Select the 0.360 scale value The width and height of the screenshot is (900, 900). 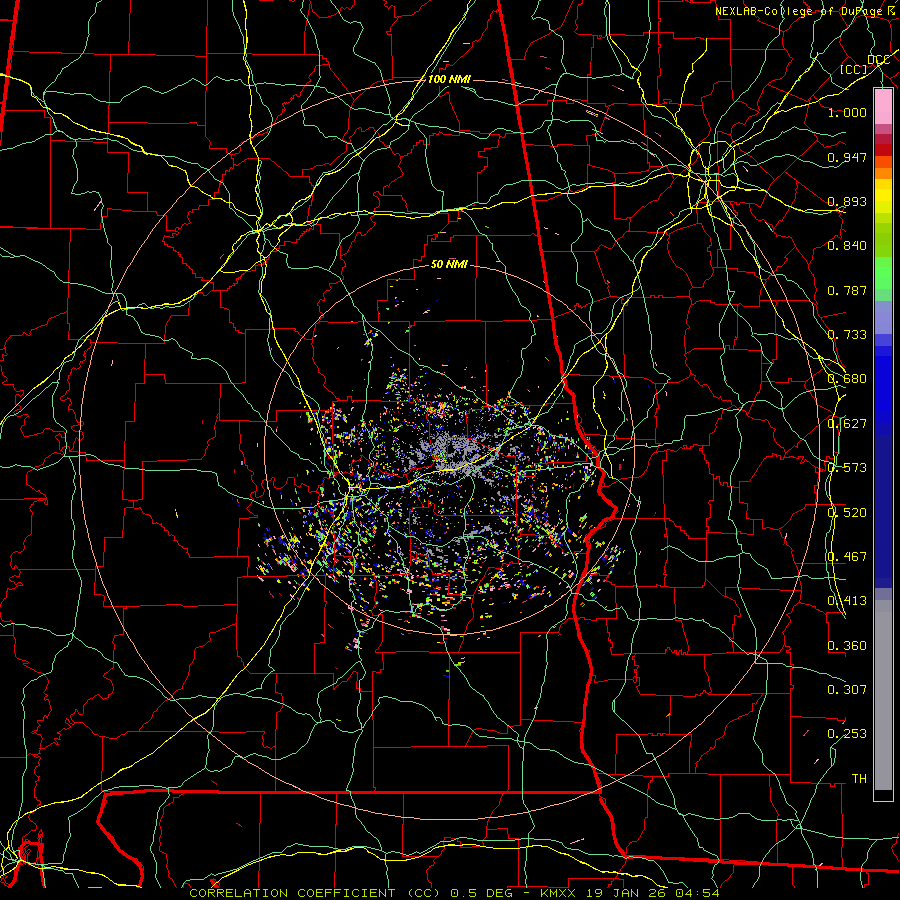click(847, 646)
